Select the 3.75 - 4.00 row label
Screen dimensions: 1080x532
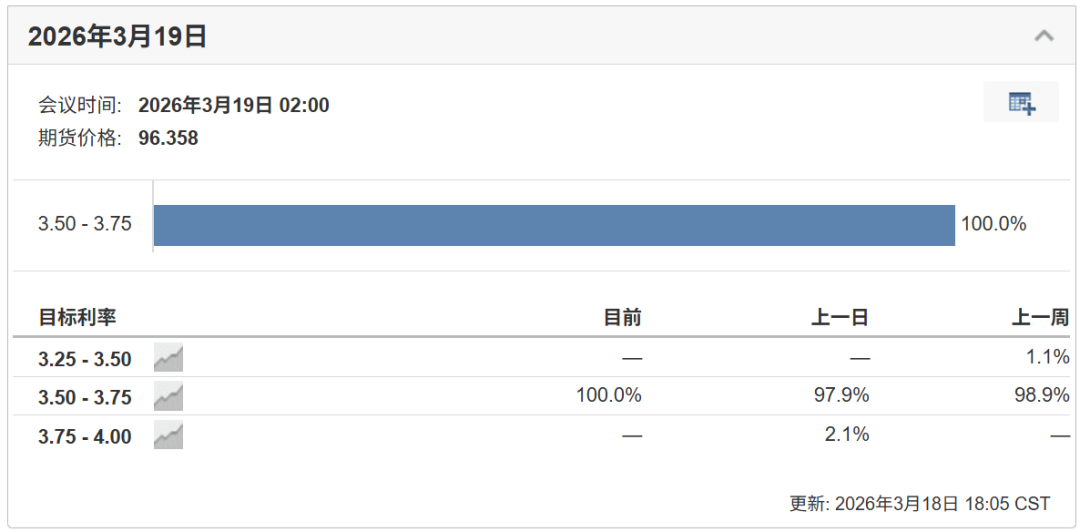[85, 436]
